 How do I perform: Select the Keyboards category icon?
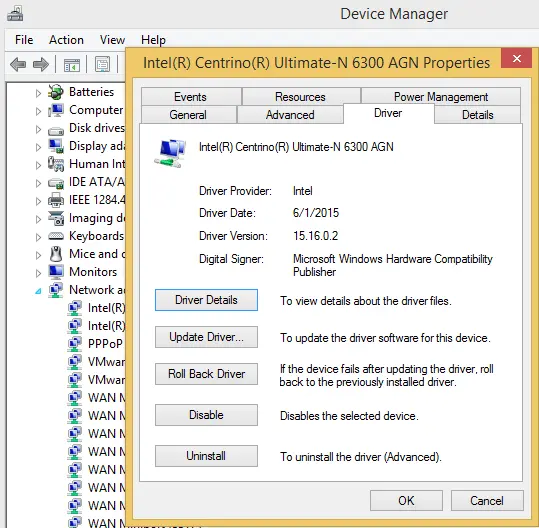[x=56, y=236]
